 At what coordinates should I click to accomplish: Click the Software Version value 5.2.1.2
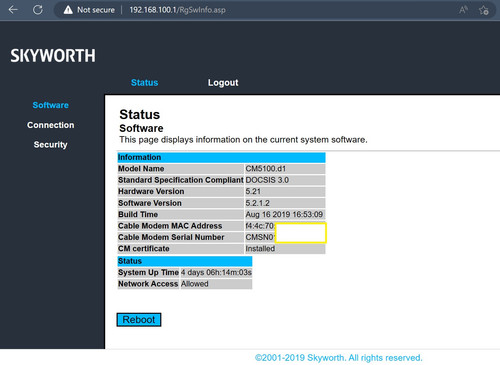tap(257, 203)
